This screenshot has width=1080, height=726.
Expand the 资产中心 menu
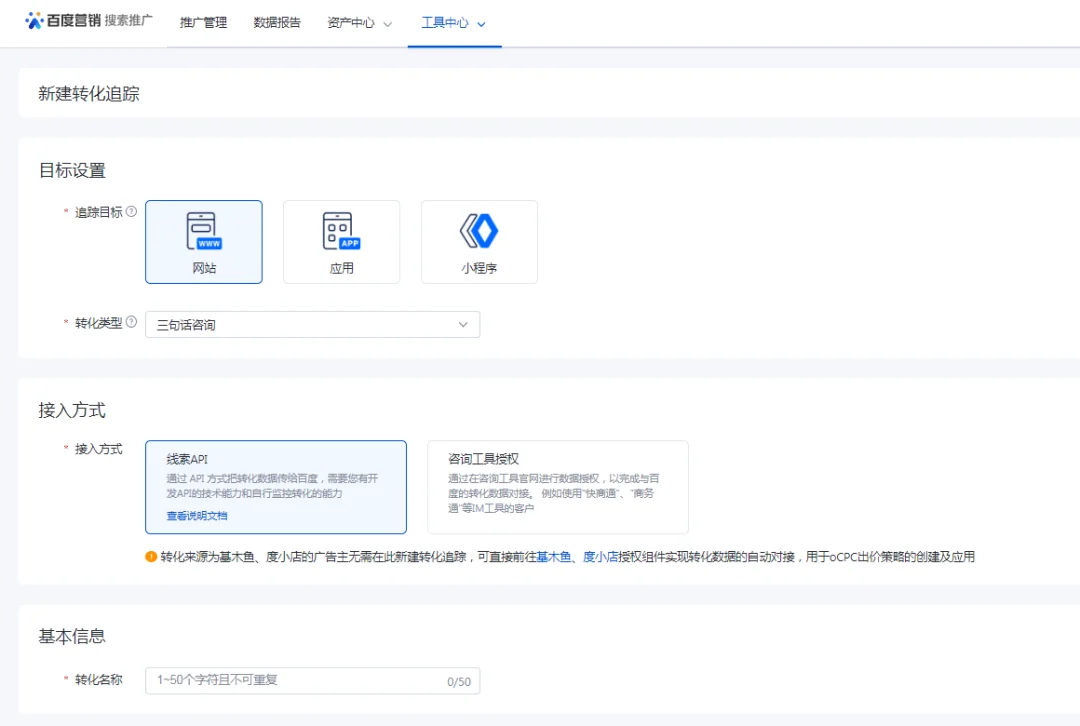[360, 23]
